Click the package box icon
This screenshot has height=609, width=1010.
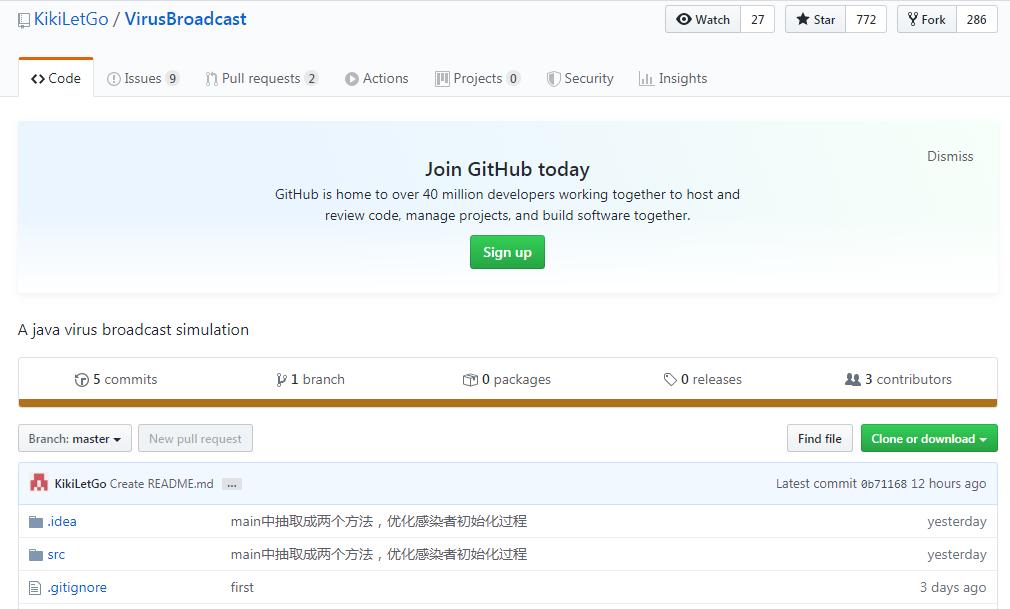click(x=470, y=380)
